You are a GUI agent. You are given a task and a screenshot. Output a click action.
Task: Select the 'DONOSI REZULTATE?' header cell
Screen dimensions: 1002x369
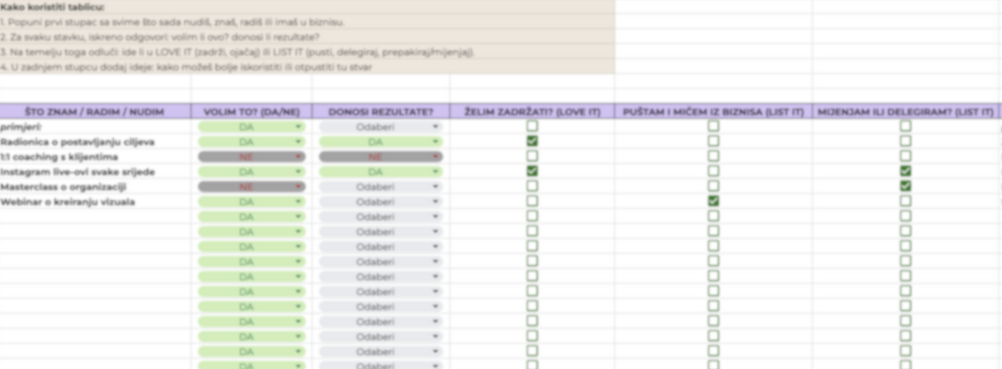point(381,111)
